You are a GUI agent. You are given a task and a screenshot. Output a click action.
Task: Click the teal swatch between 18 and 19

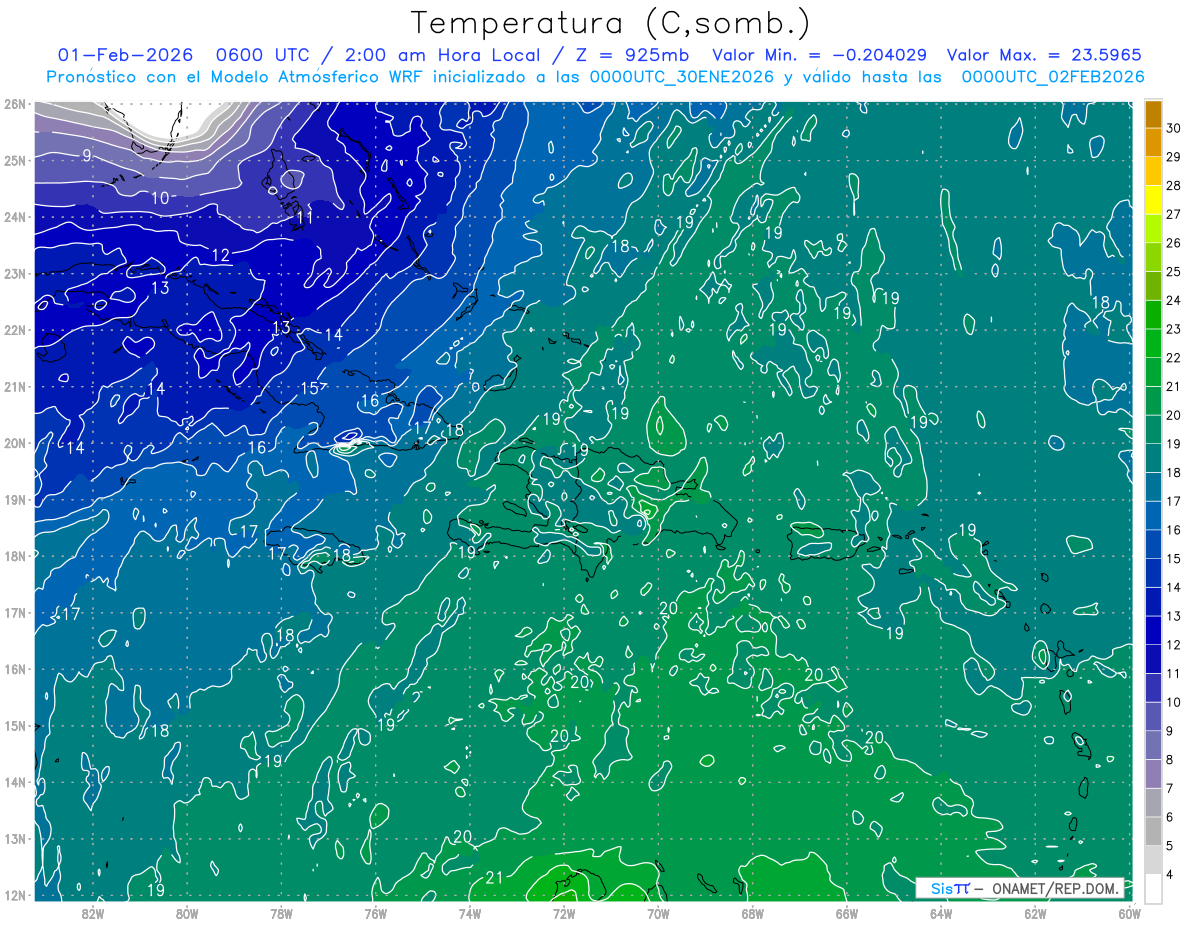click(1153, 458)
